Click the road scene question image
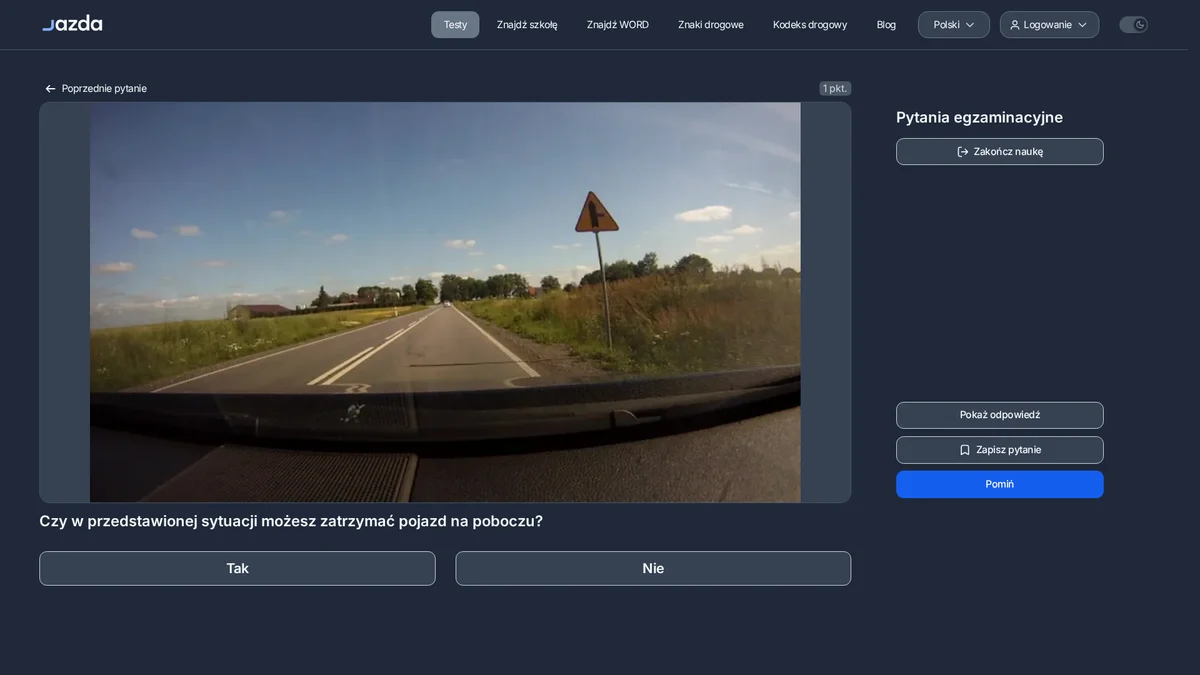The height and width of the screenshot is (675, 1200). 445,302
